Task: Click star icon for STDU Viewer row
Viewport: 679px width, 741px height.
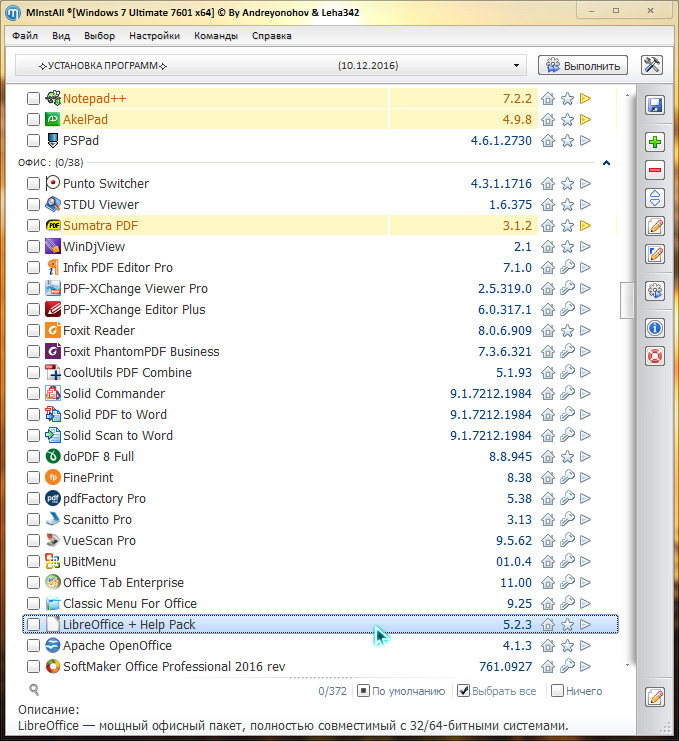Action: 567,205
